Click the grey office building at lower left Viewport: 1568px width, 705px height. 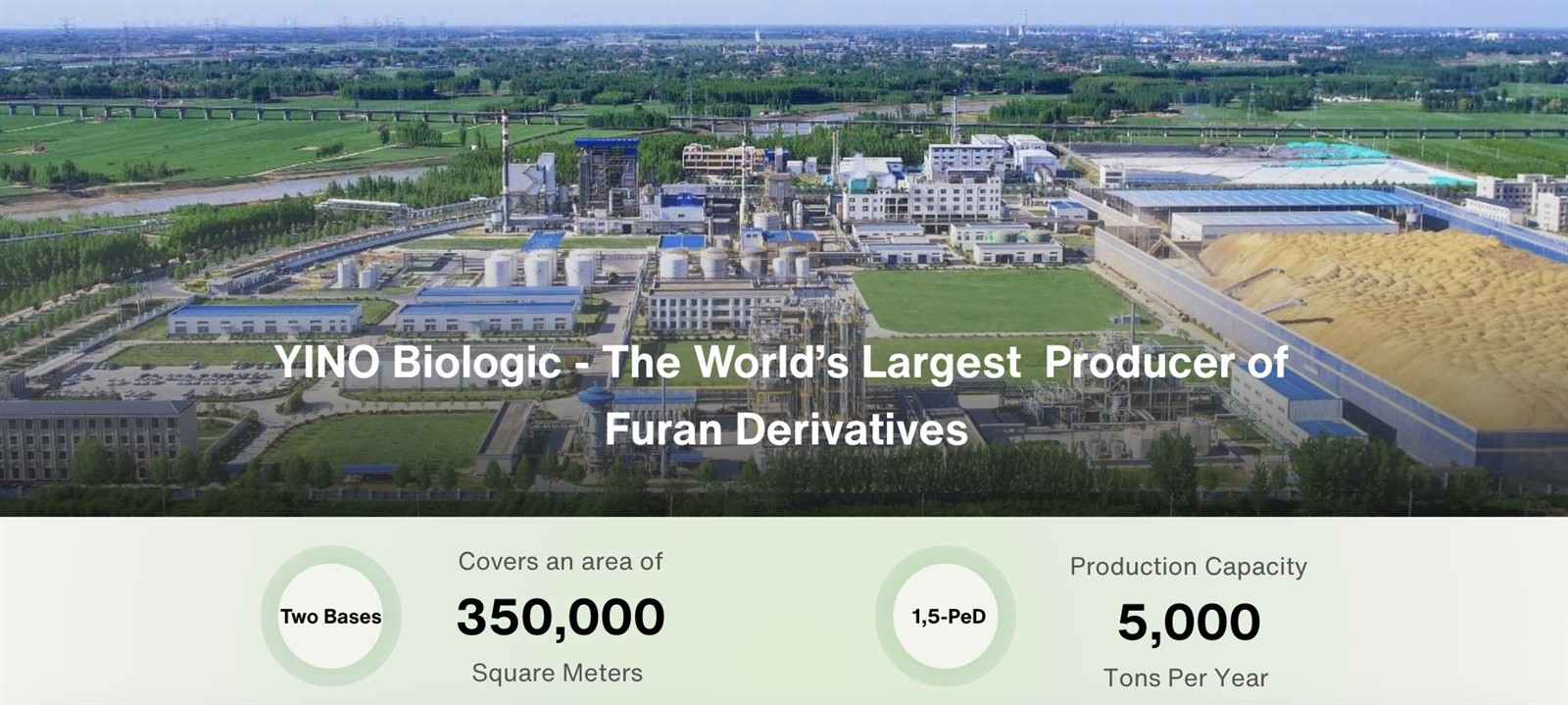click(x=98, y=437)
